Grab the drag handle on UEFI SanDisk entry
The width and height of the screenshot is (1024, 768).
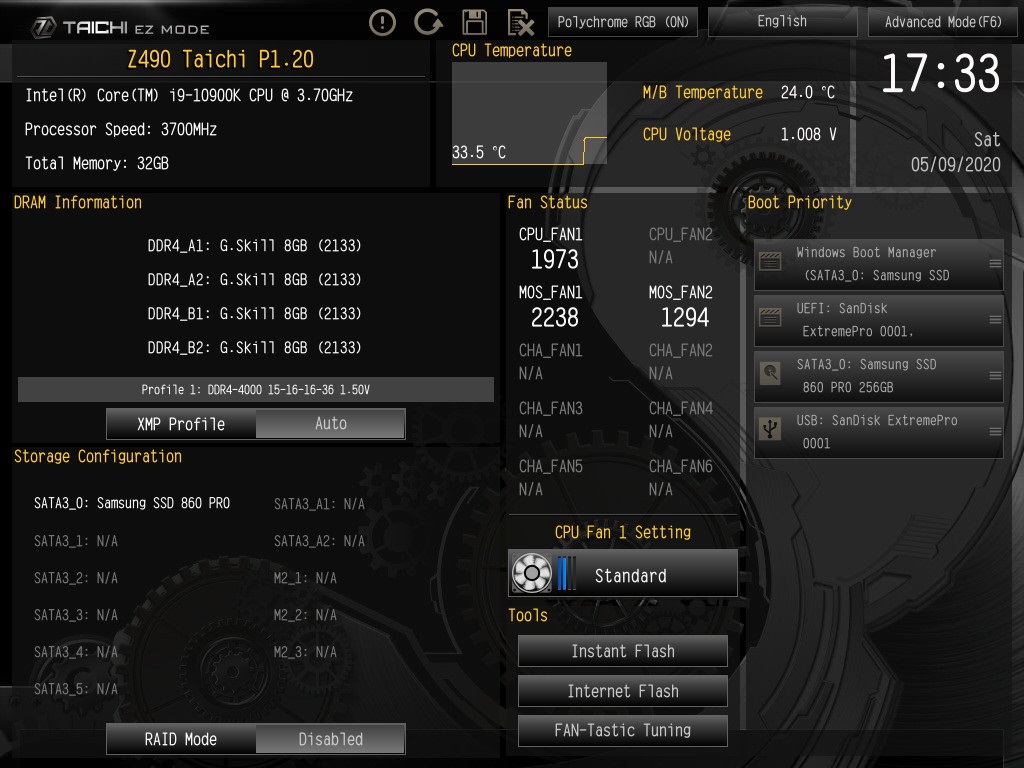click(x=995, y=319)
